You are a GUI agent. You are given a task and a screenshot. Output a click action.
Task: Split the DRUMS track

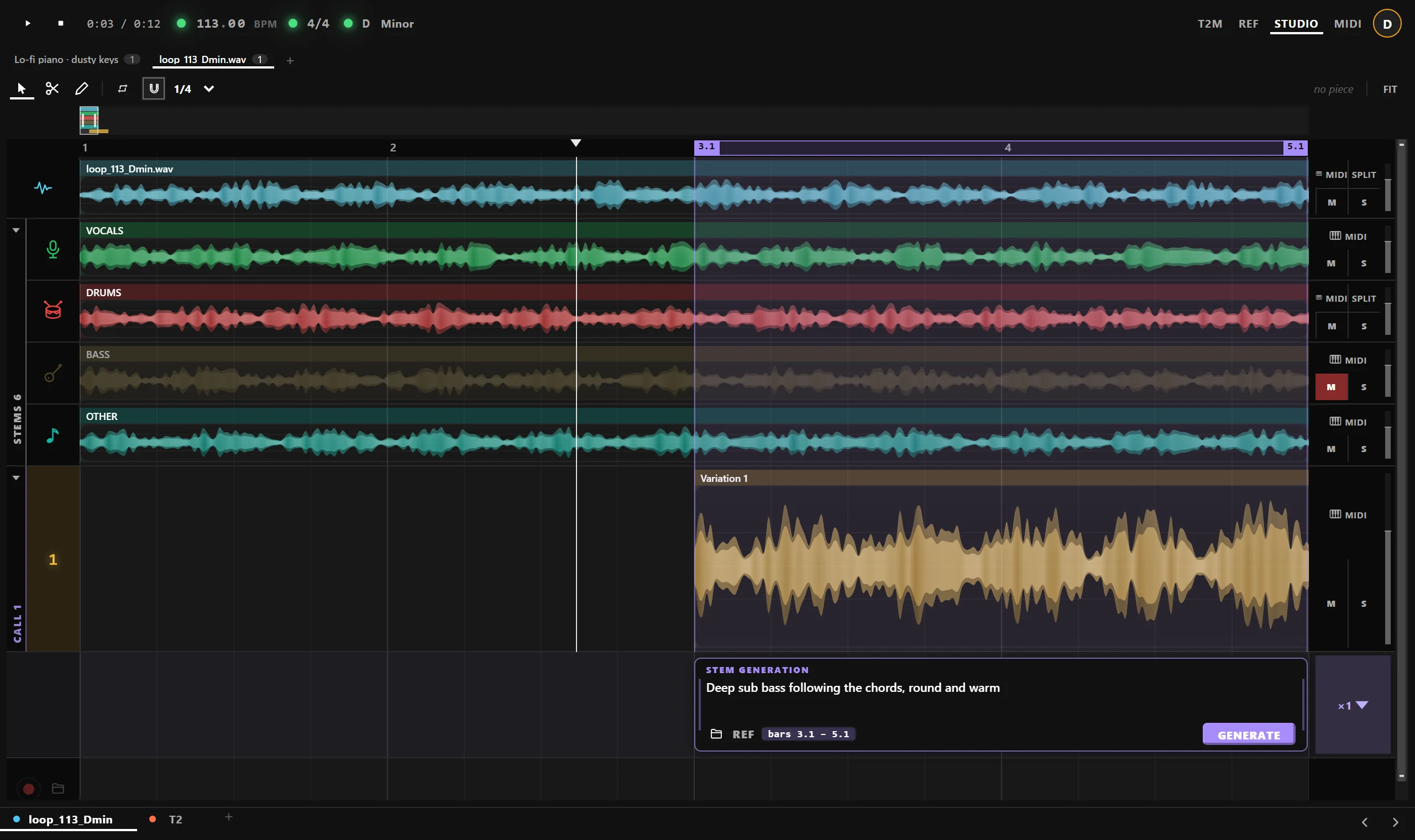tap(1364, 298)
